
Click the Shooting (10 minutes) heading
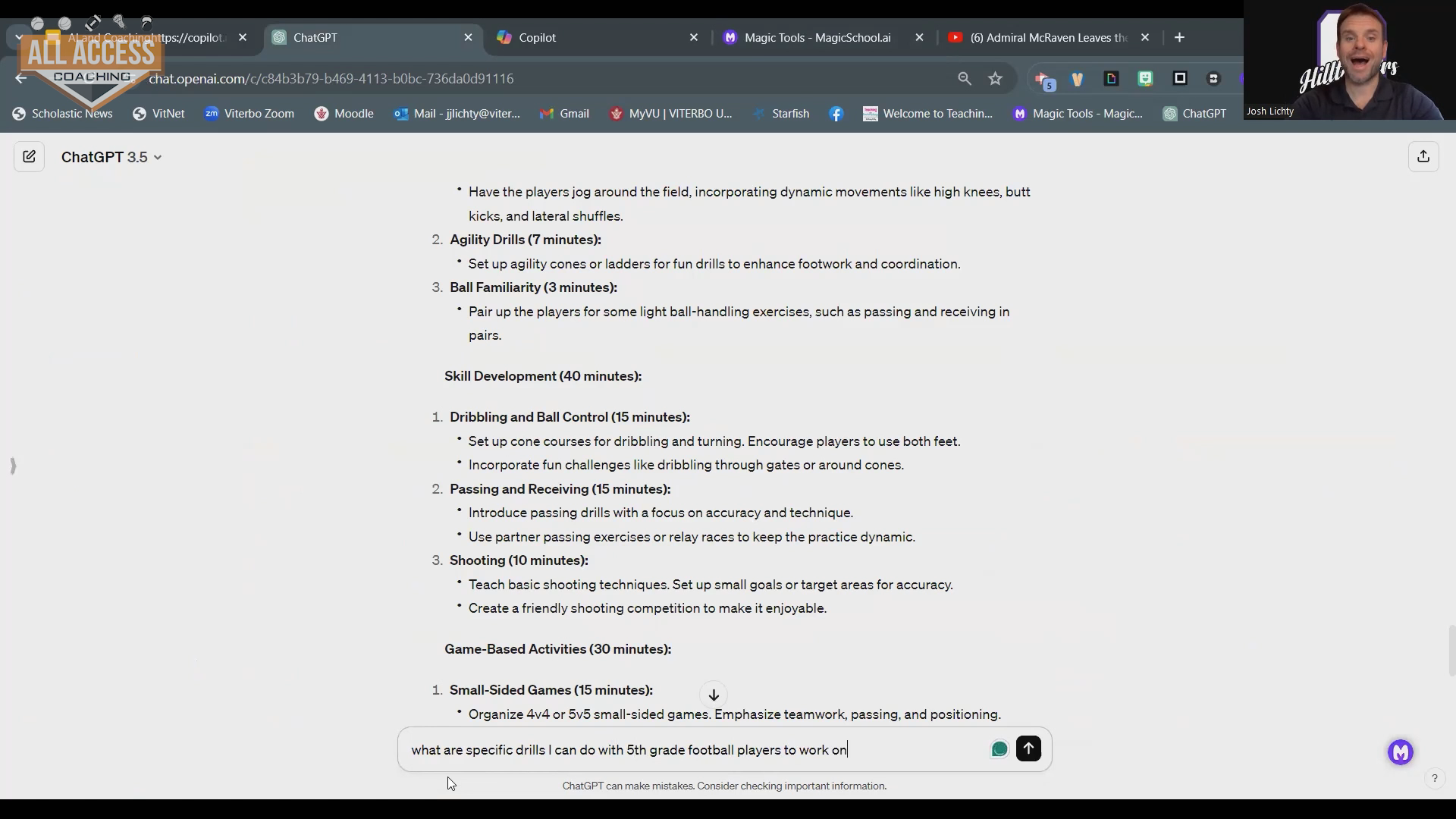pyautogui.click(x=519, y=560)
